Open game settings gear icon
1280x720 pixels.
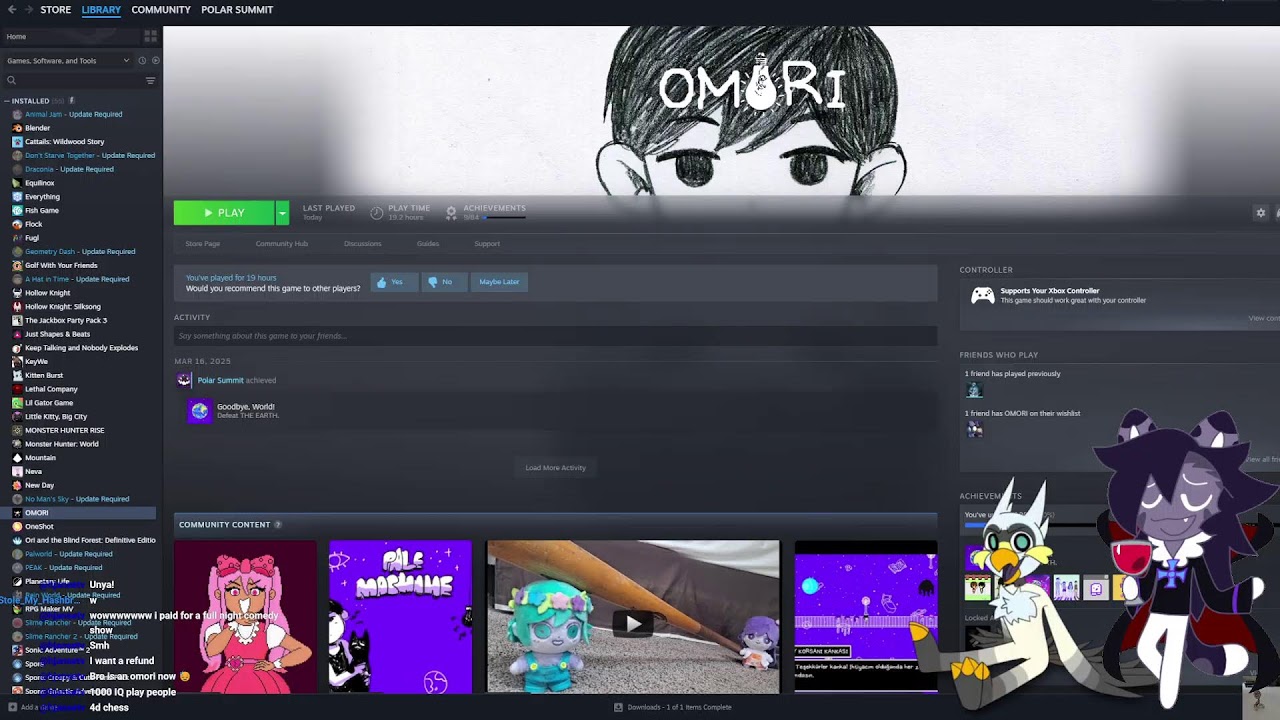(x=1260, y=213)
